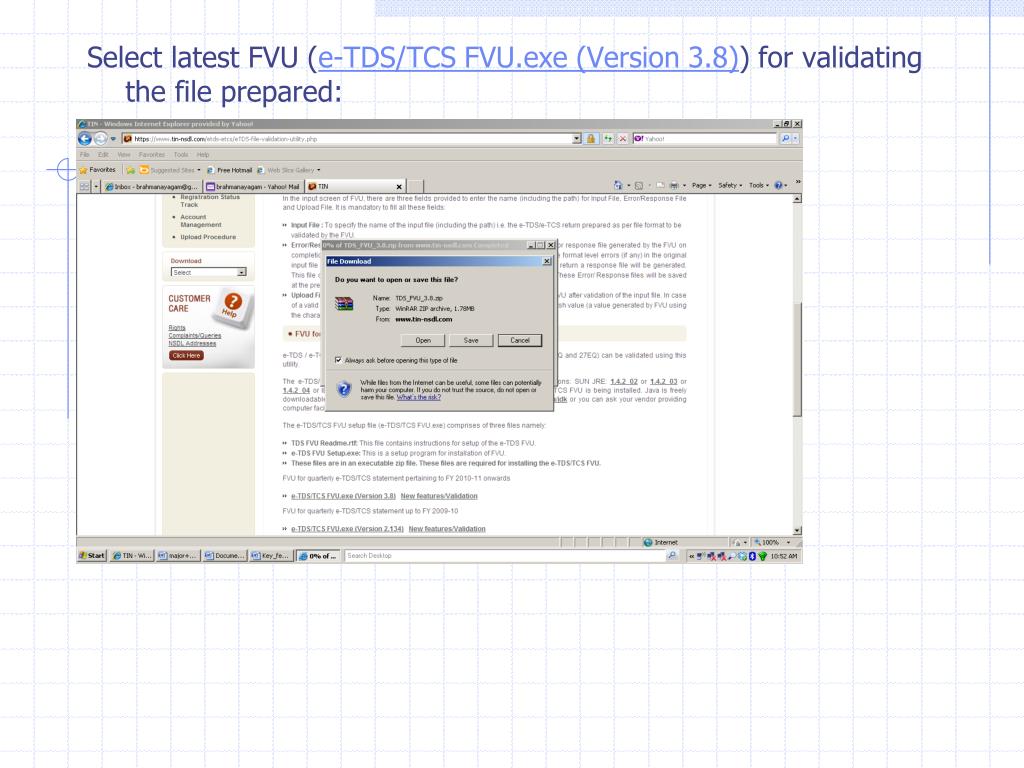Open the View menu
The image size is (1024, 768).
(x=123, y=155)
